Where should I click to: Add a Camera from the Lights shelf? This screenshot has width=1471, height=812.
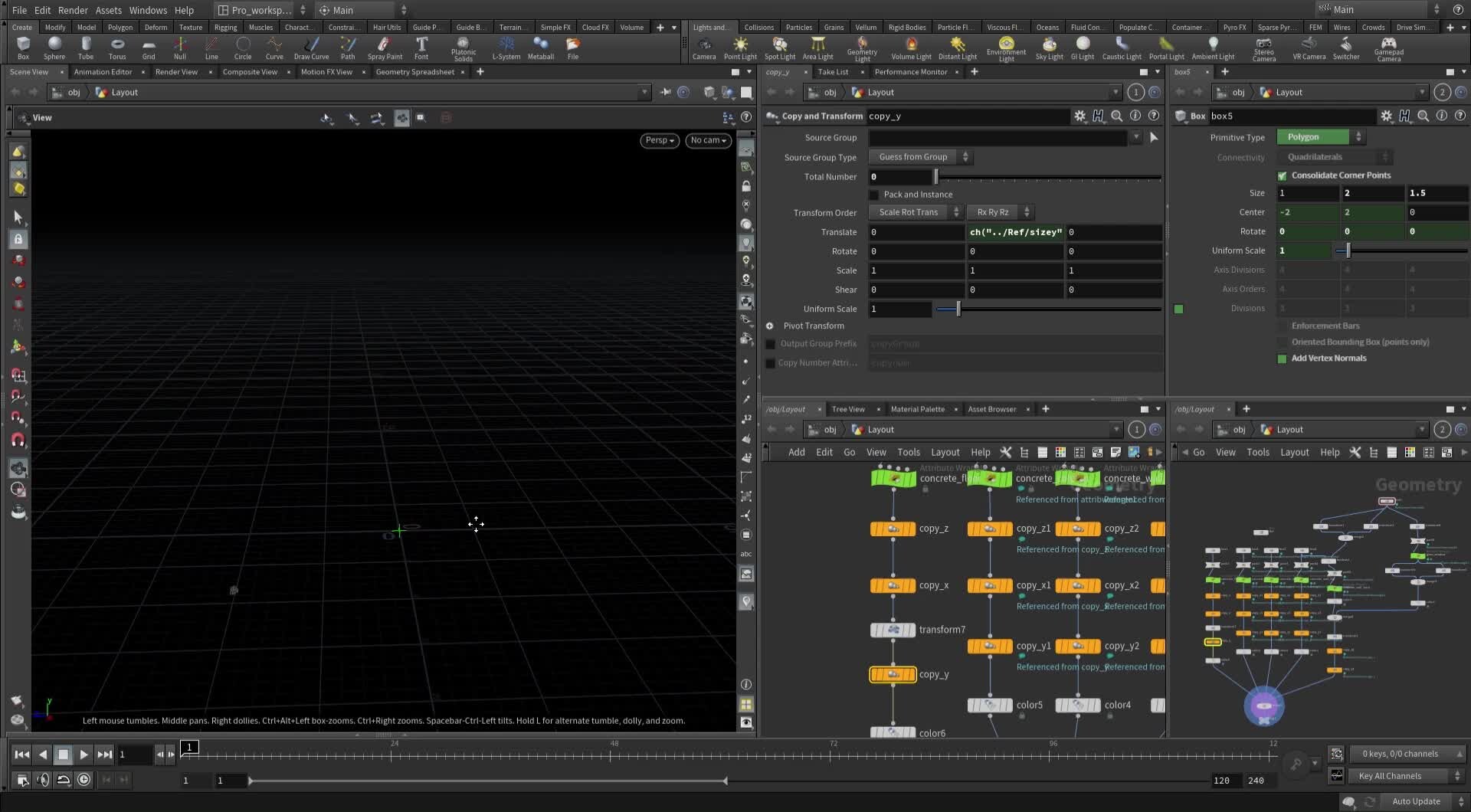pos(704,47)
